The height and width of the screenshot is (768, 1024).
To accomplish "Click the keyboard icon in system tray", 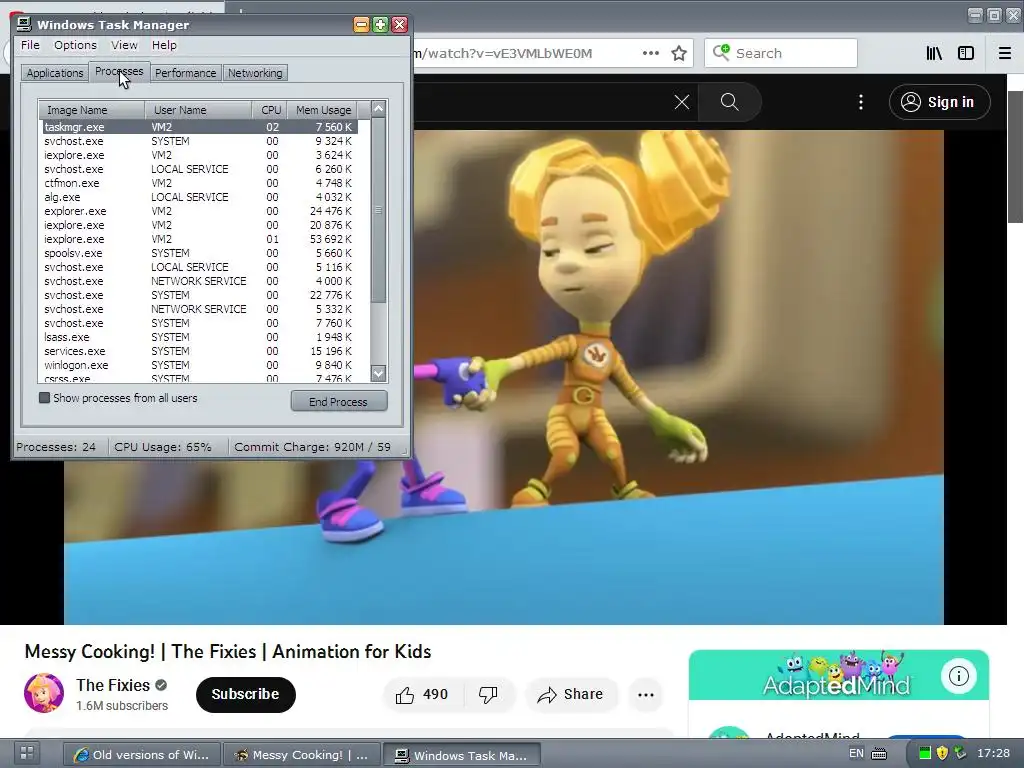I will [x=879, y=754].
